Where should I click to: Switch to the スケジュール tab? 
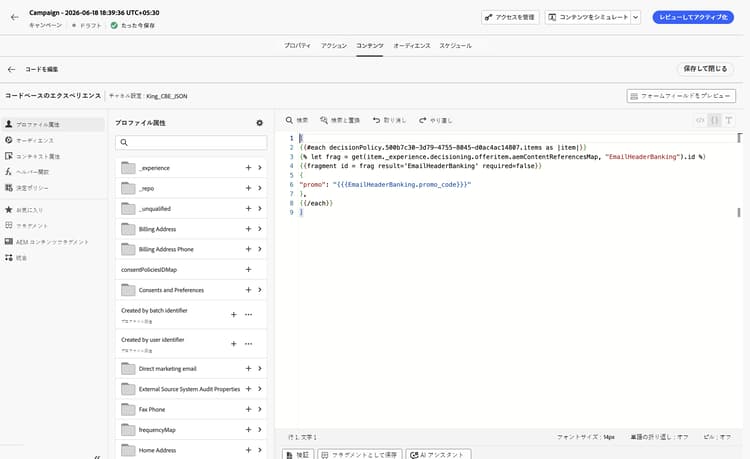tap(455, 46)
